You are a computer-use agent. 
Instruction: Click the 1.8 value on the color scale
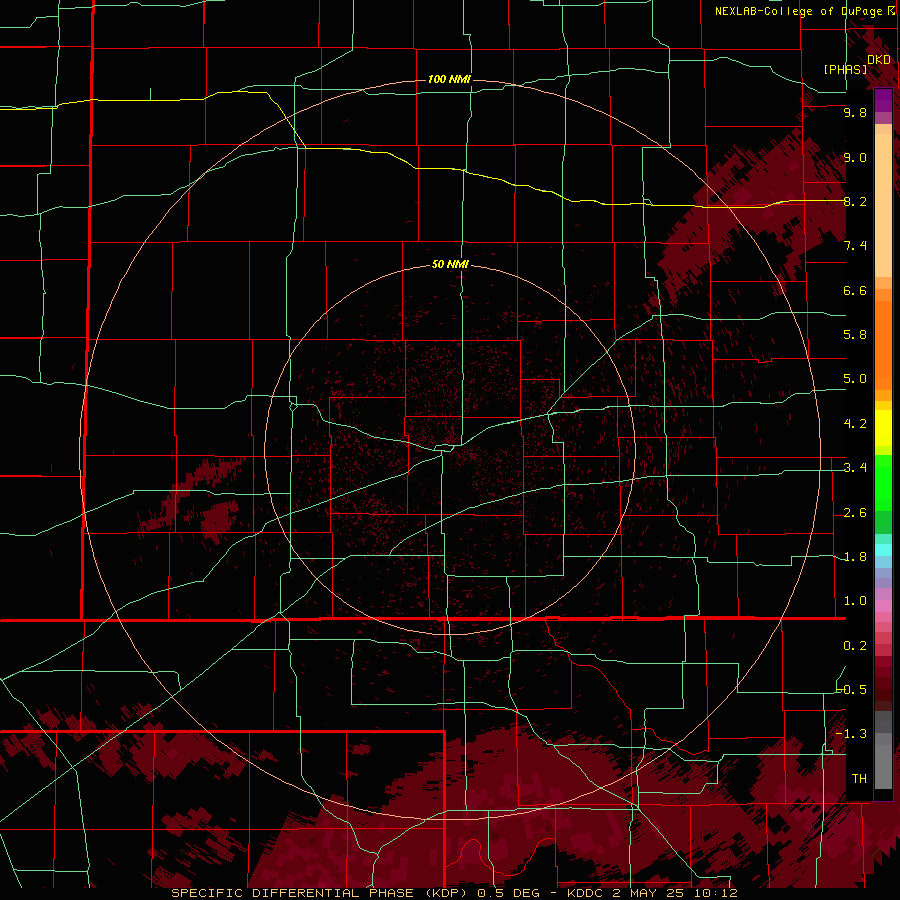[855, 557]
